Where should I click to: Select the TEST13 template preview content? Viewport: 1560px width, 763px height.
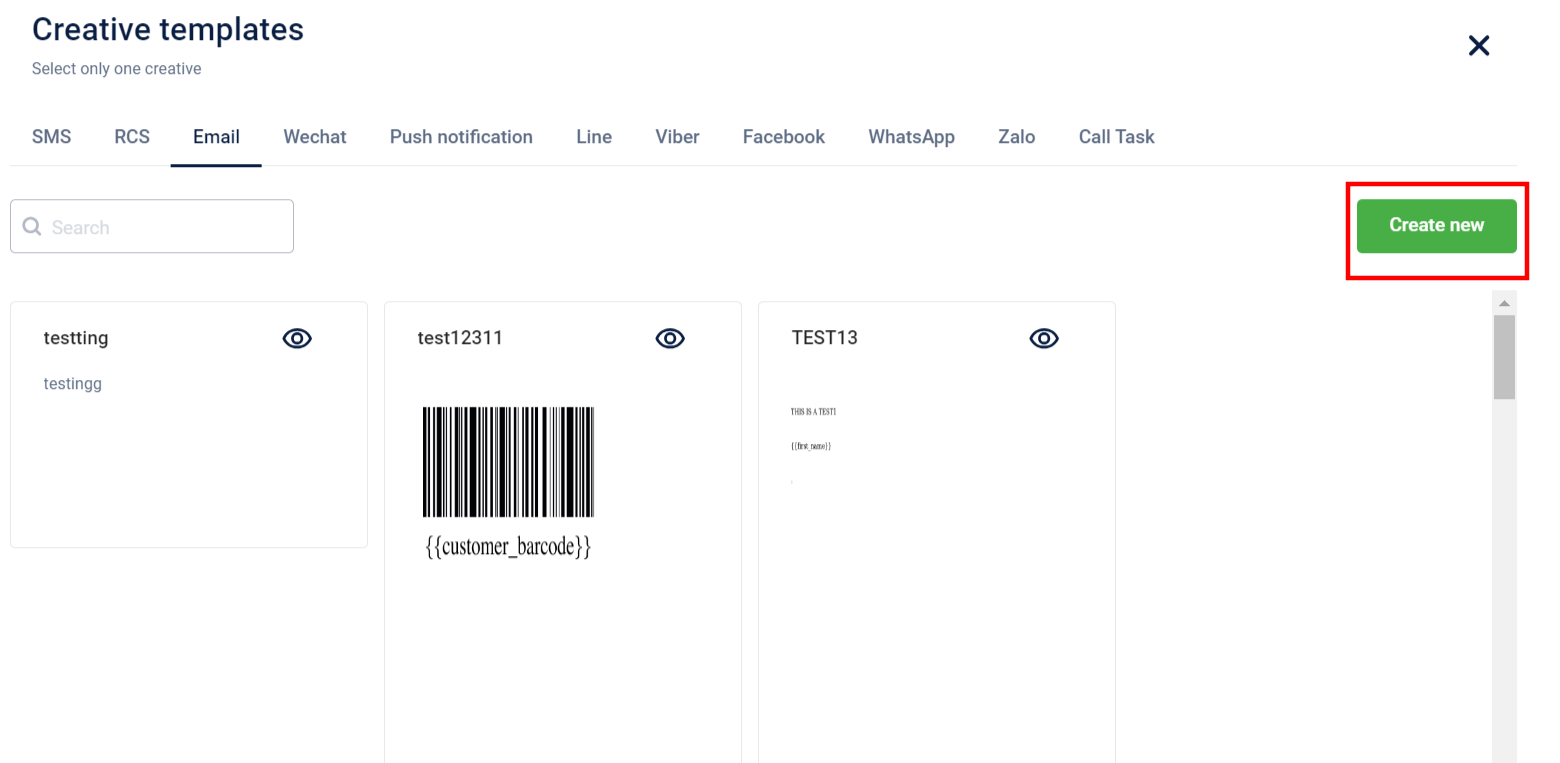click(813, 446)
